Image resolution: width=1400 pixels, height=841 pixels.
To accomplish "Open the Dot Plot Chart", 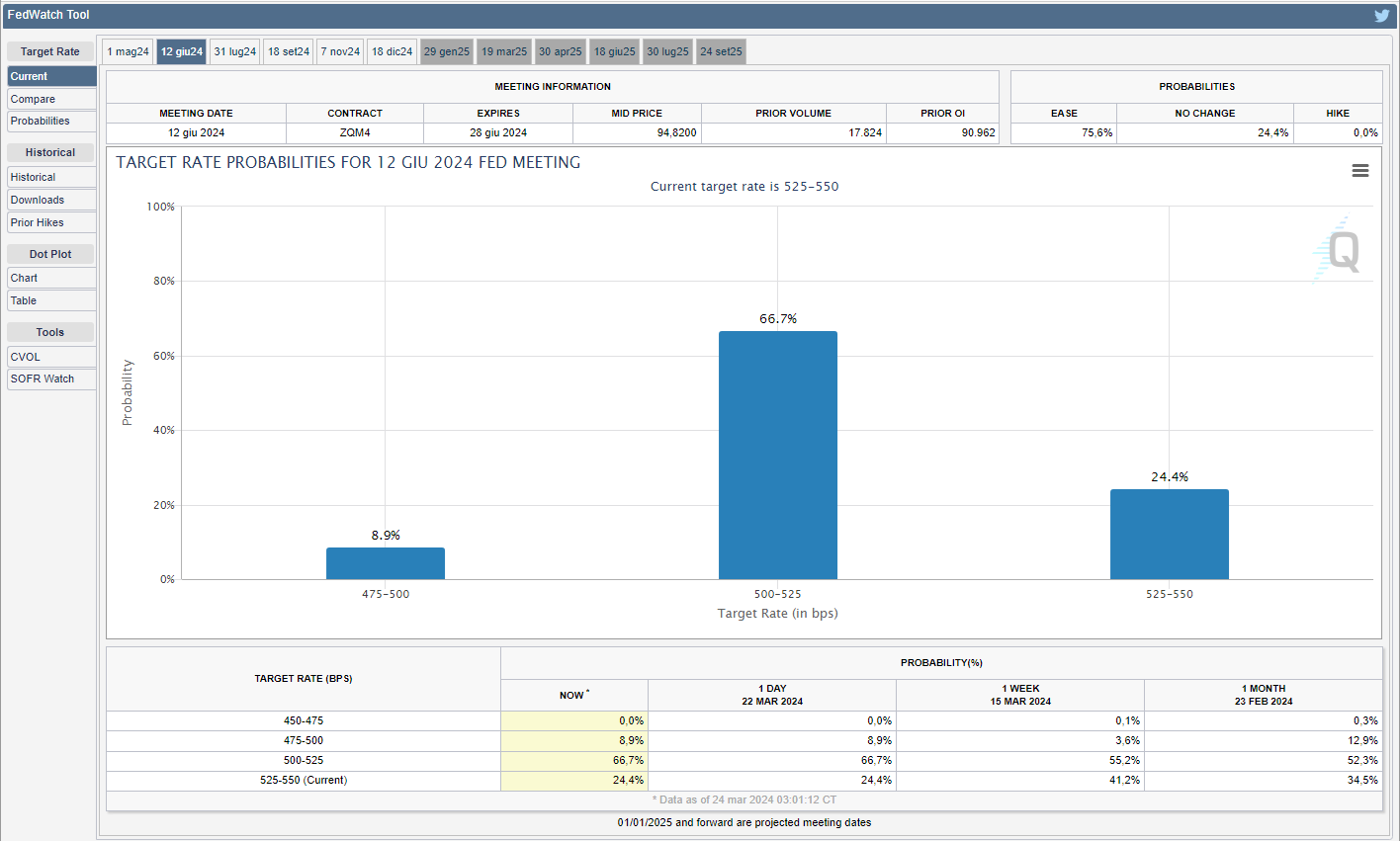I will coord(51,278).
